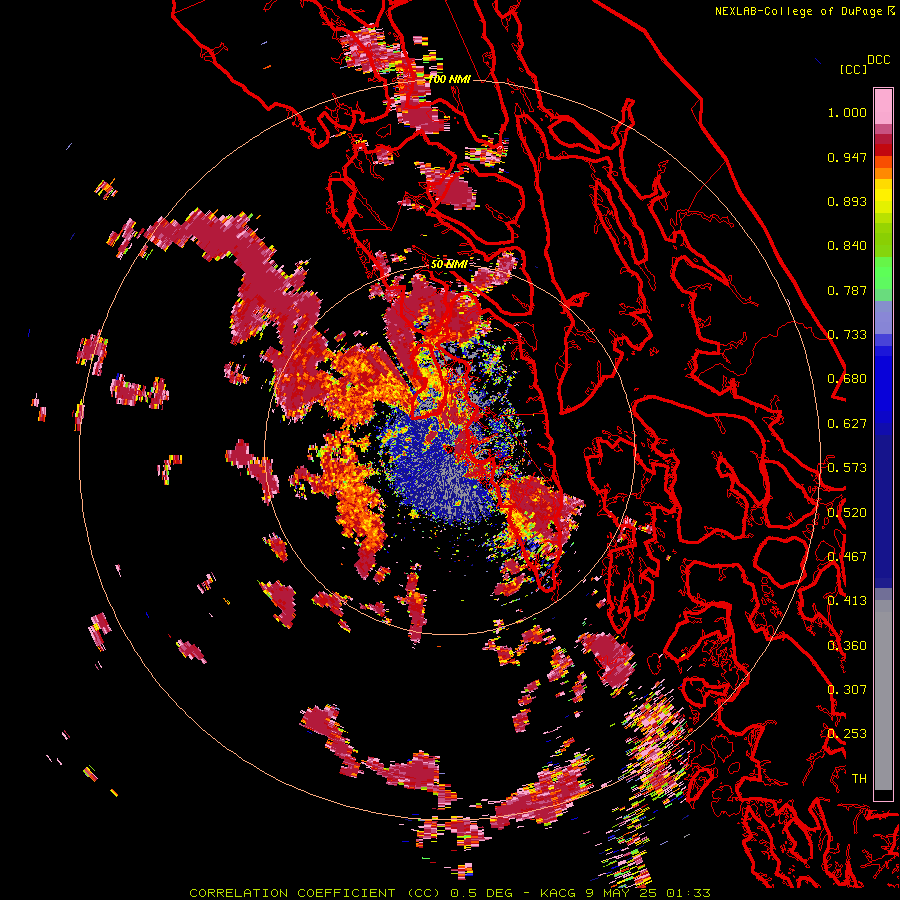Click the 100 NMI range ring label
The width and height of the screenshot is (900, 900).
pos(450,79)
